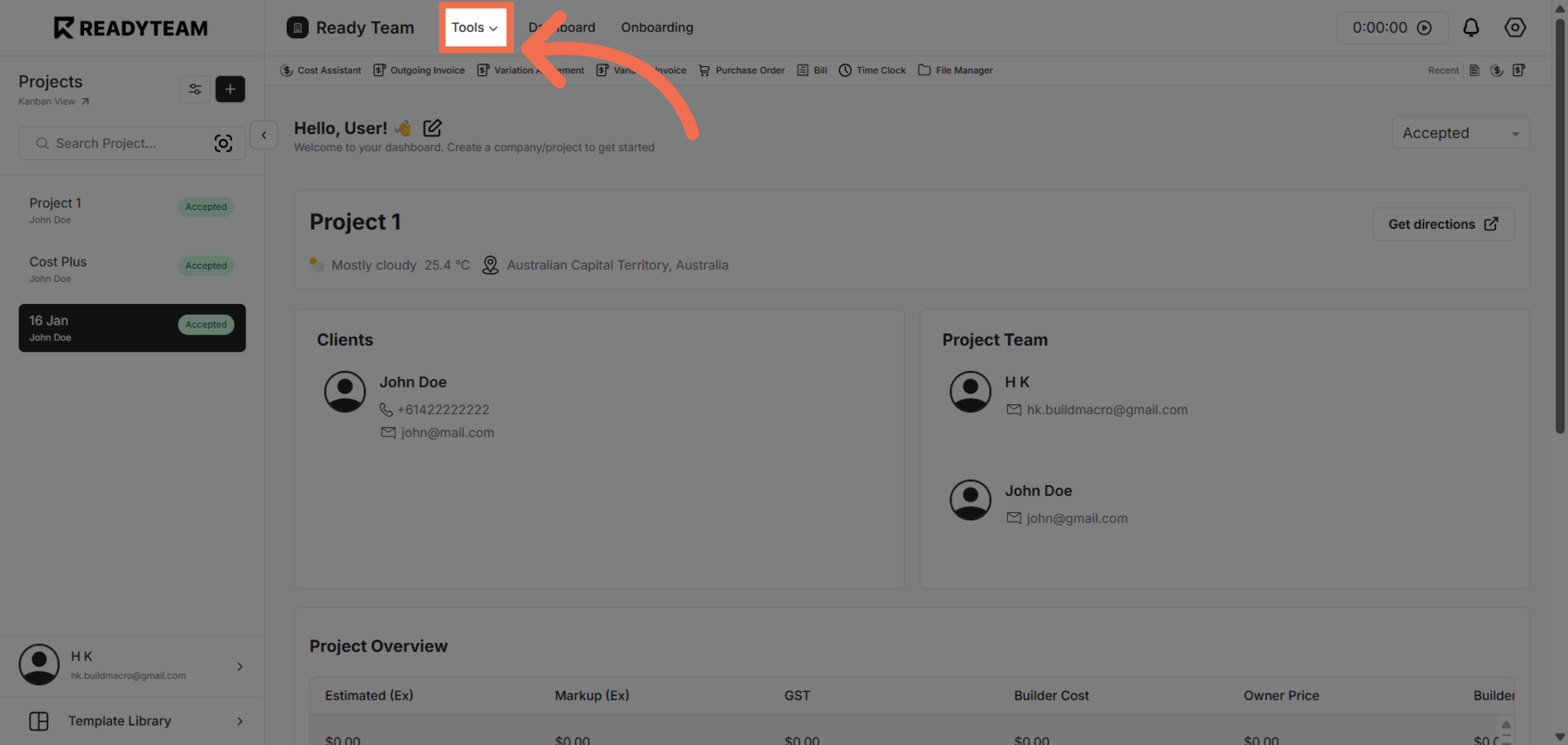Click the Search Project input field
Image resolution: width=1568 pixels, height=745 pixels.
tap(118, 143)
